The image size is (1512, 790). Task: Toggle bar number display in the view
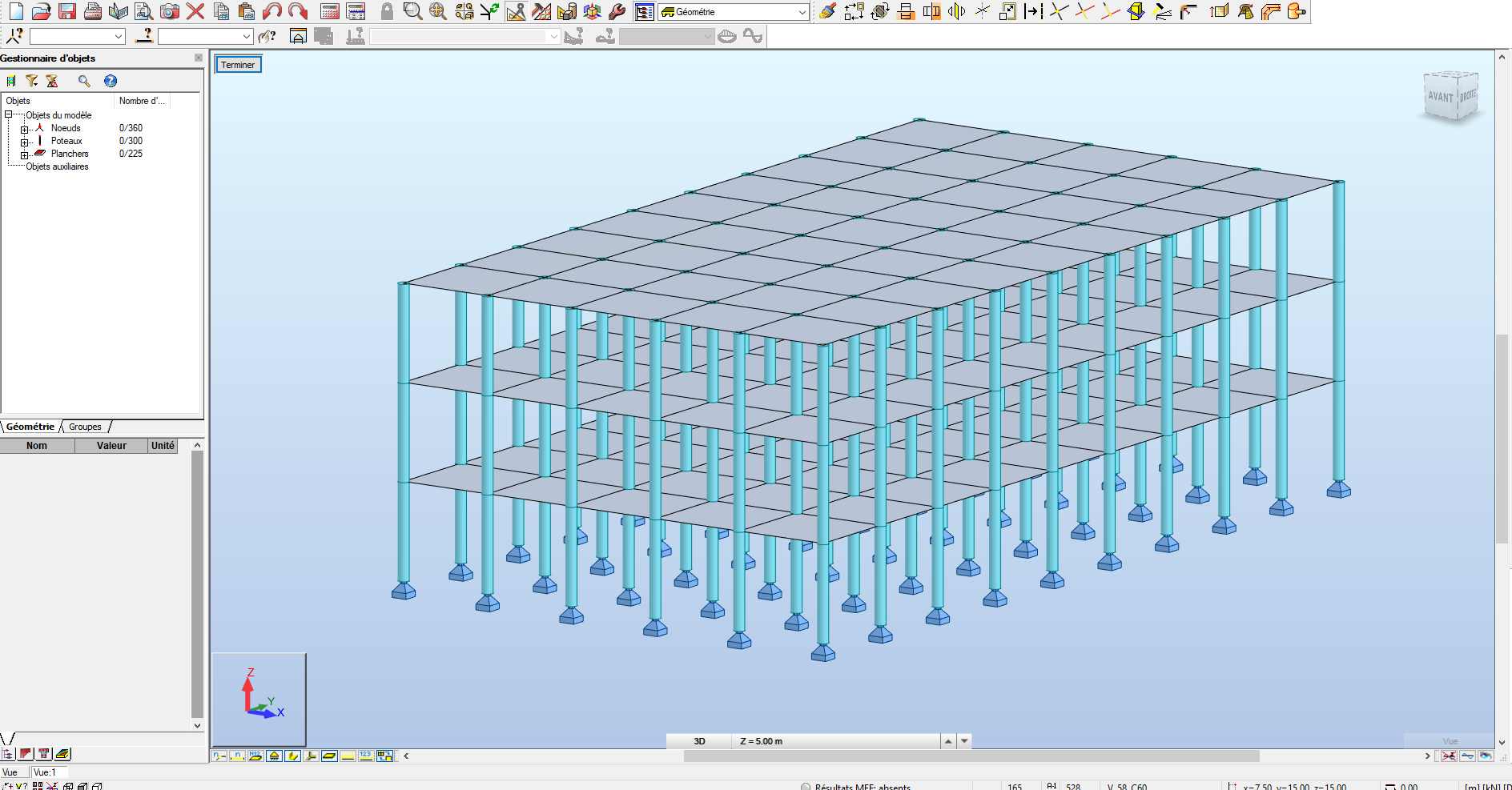pyautogui.click(x=237, y=756)
